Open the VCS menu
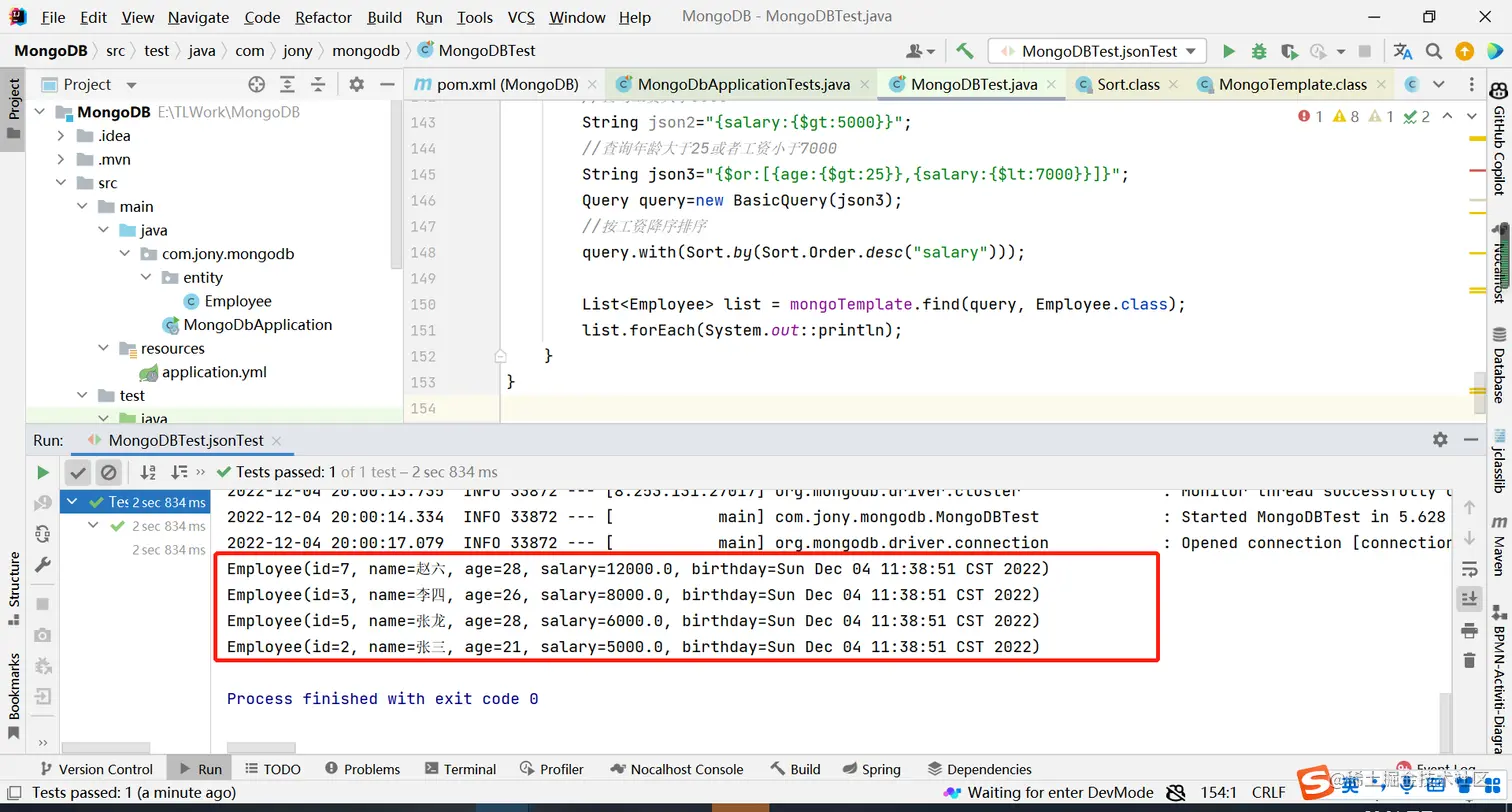The width and height of the screenshot is (1512, 812). tap(521, 17)
